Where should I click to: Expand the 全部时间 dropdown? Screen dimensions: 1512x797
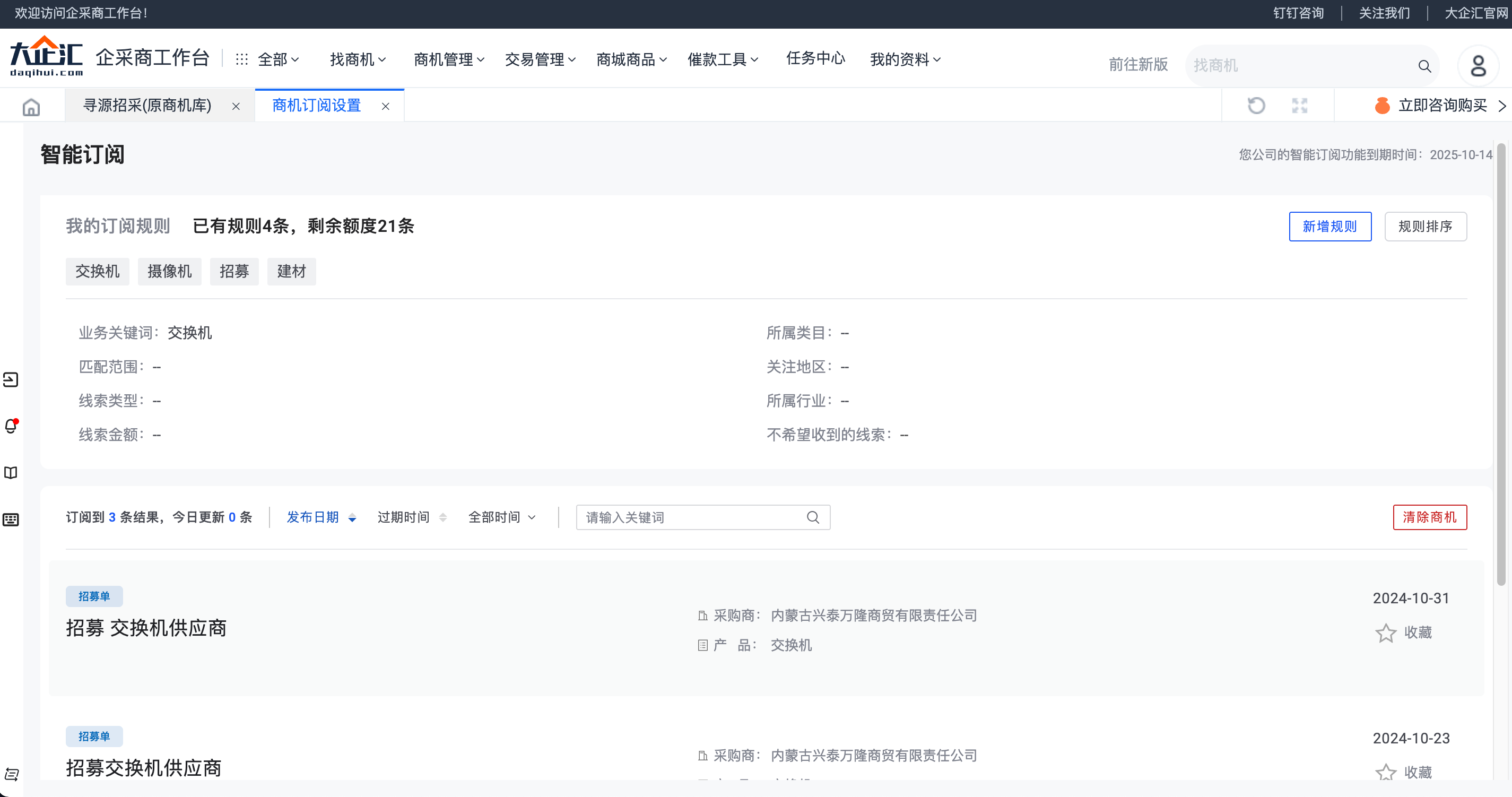click(502, 517)
